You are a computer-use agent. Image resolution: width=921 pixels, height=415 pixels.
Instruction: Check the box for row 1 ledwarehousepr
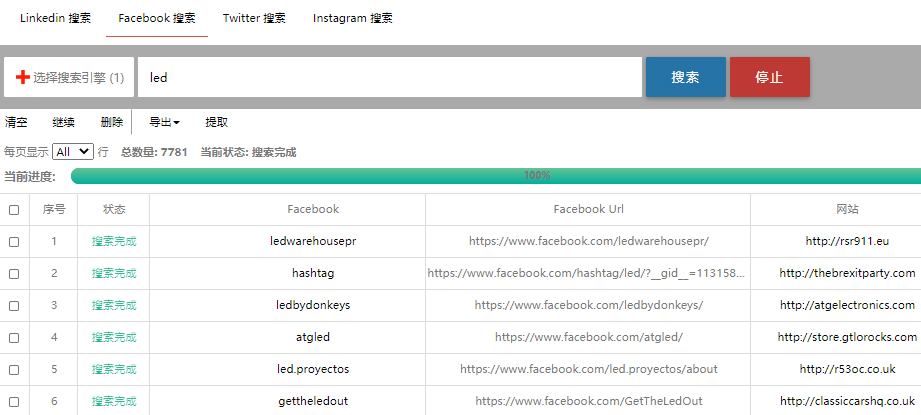tap(14, 242)
